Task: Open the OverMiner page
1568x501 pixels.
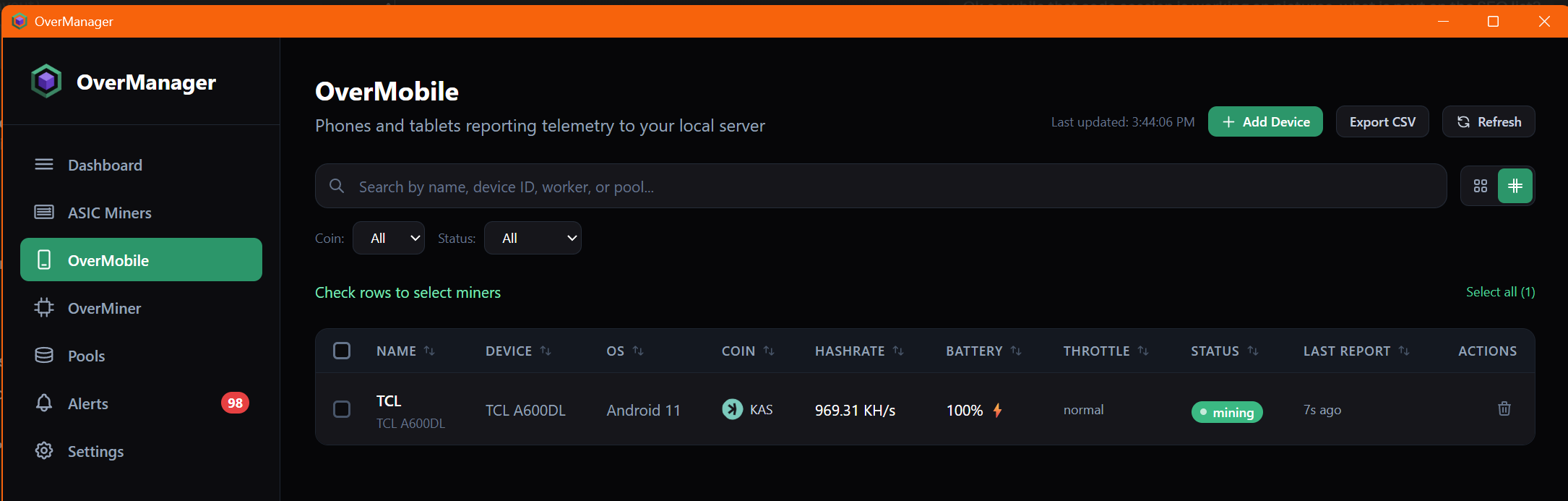Action: tap(141, 308)
